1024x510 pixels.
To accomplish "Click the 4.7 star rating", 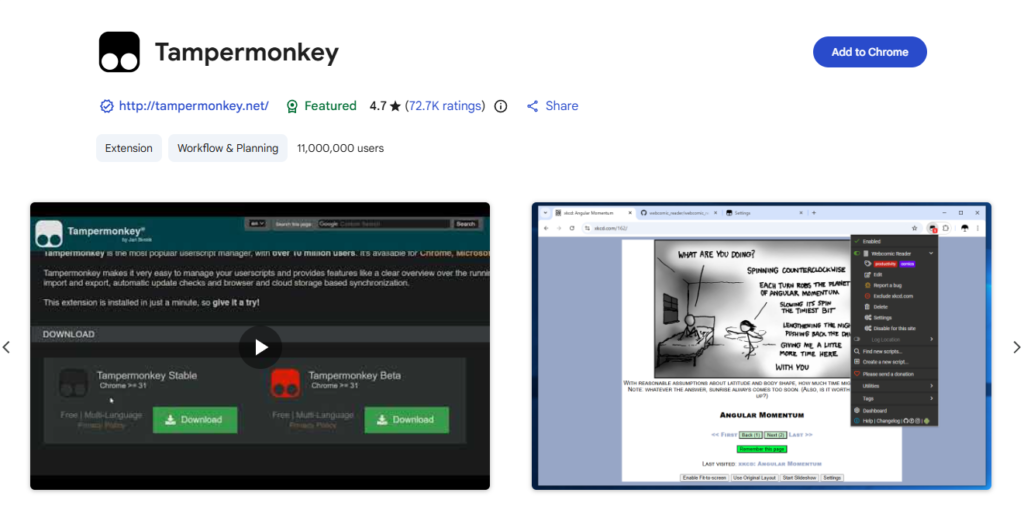I will [x=385, y=106].
